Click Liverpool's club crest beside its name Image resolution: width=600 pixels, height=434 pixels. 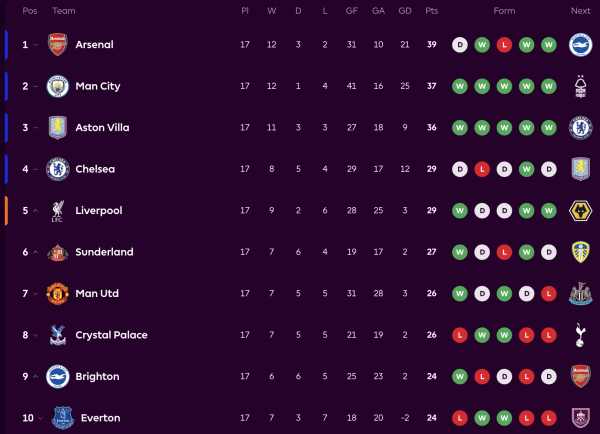tap(57, 211)
